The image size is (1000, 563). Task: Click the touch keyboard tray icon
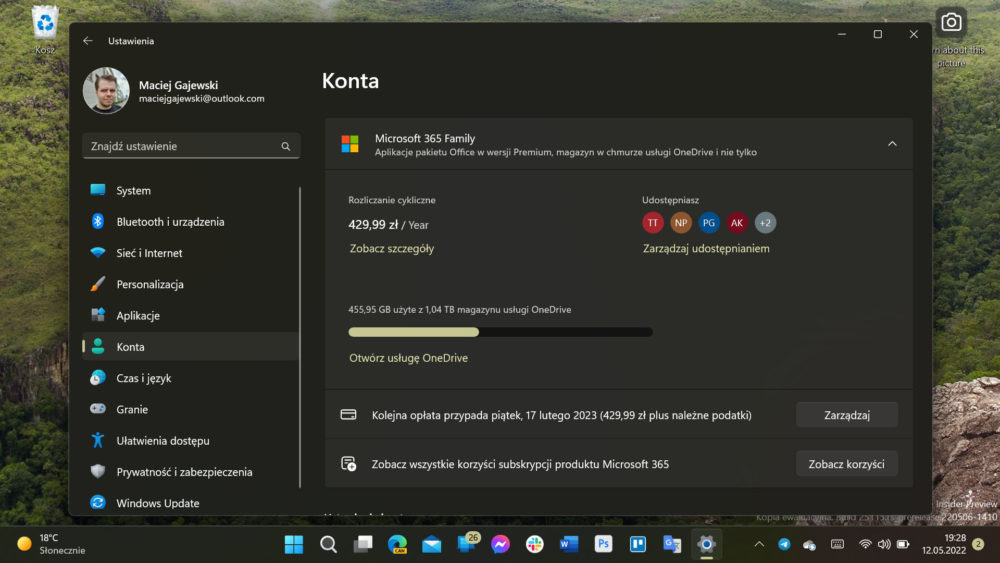click(837, 545)
